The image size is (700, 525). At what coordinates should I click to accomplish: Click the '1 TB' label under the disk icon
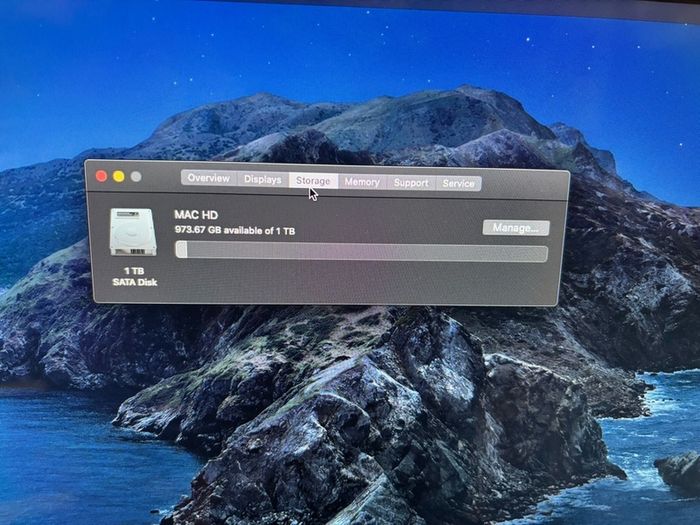(134, 271)
